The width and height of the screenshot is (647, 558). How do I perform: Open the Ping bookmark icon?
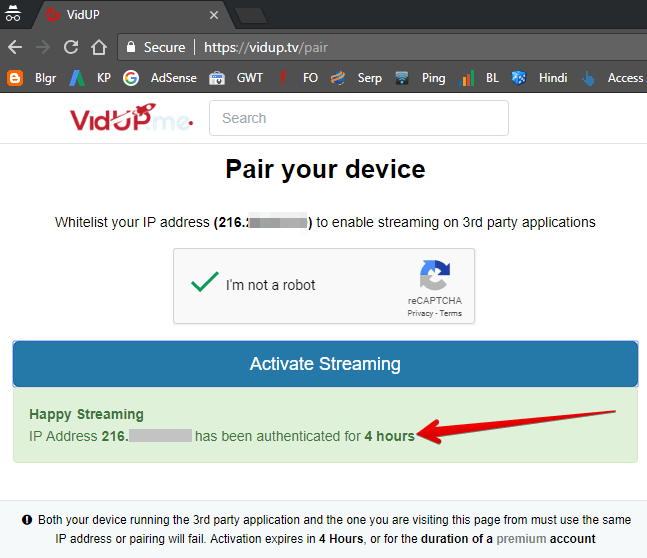401,78
